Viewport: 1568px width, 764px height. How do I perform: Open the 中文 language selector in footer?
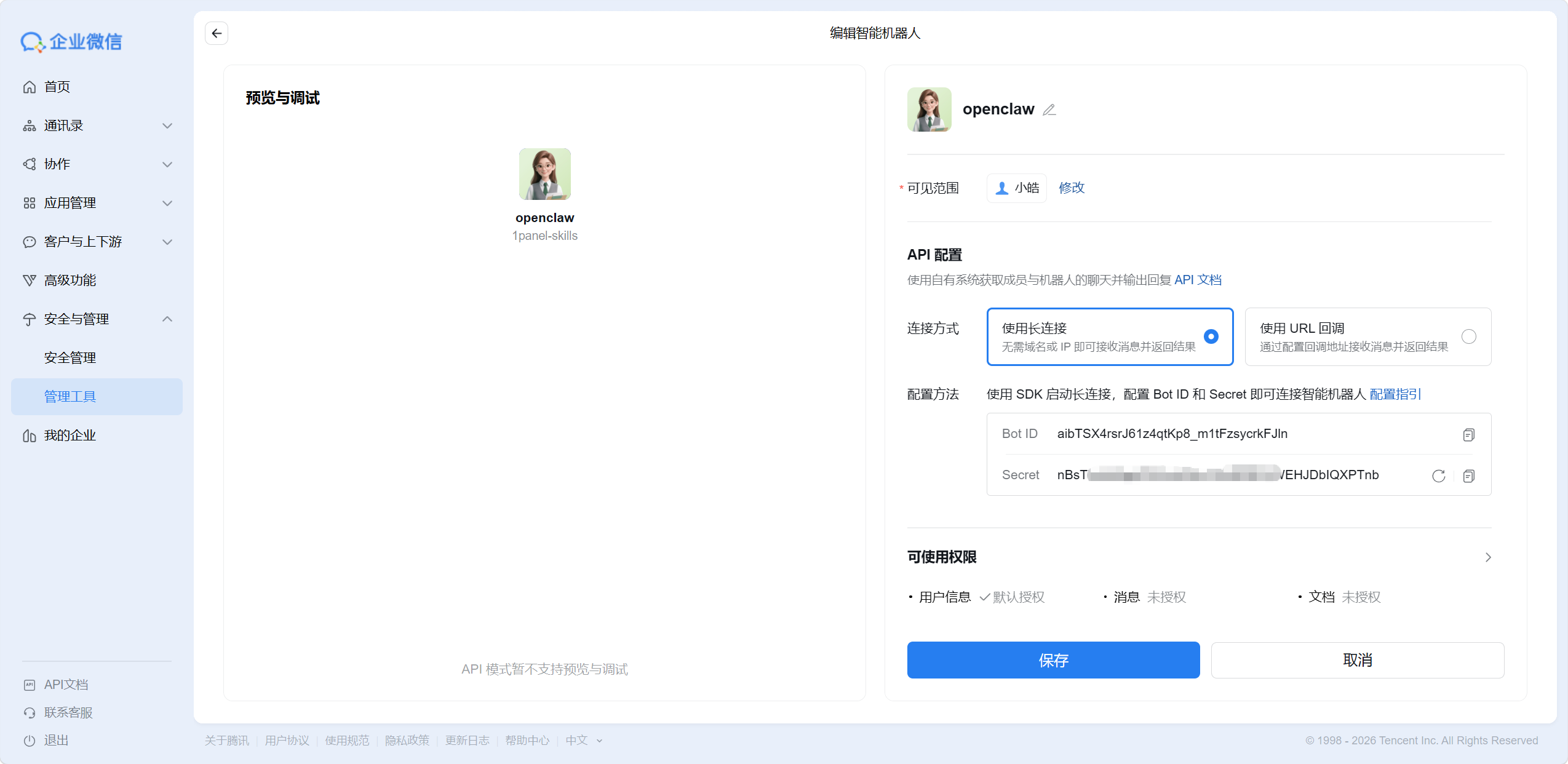pyautogui.click(x=583, y=741)
